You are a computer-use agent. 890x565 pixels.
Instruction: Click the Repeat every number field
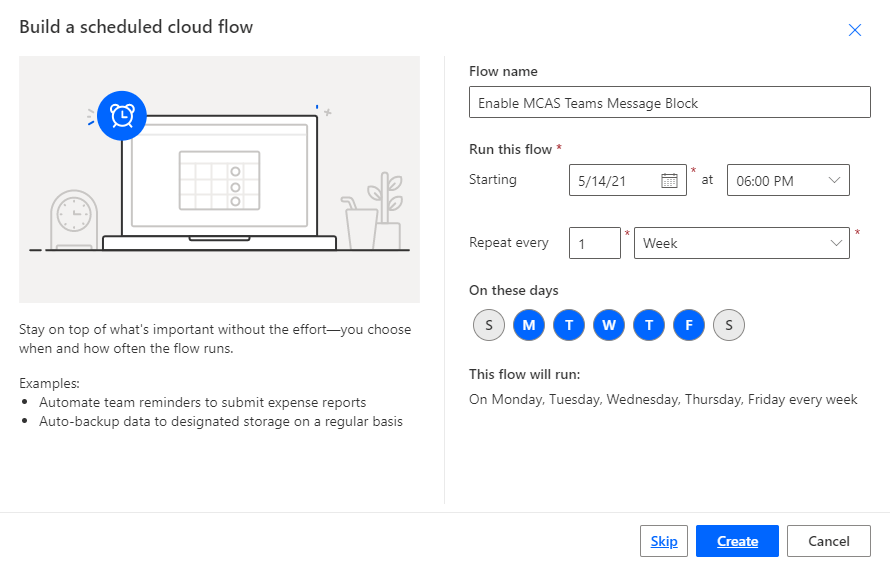click(595, 243)
